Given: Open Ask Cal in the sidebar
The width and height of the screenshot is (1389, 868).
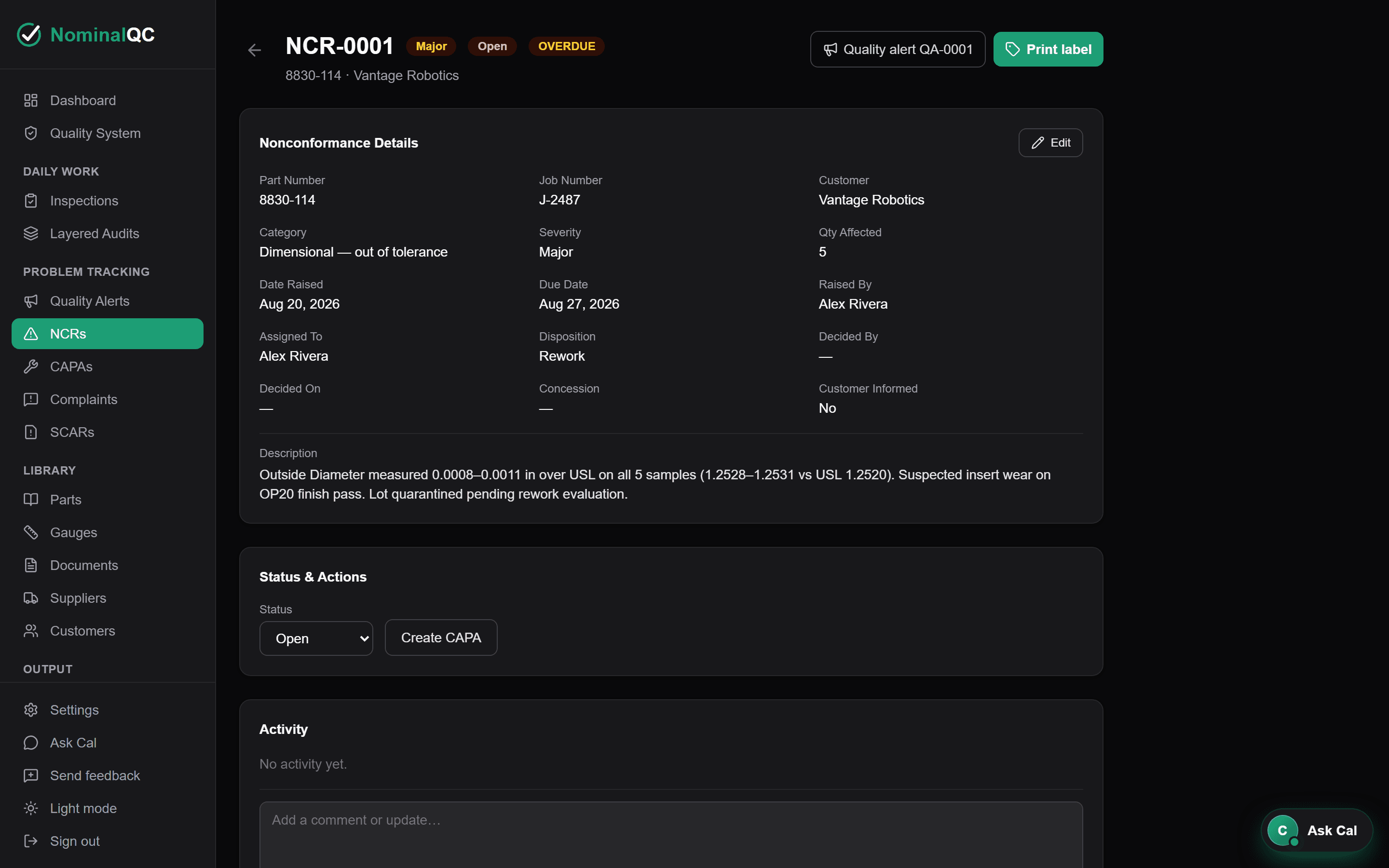Looking at the screenshot, I should click(x=108, y=742).
